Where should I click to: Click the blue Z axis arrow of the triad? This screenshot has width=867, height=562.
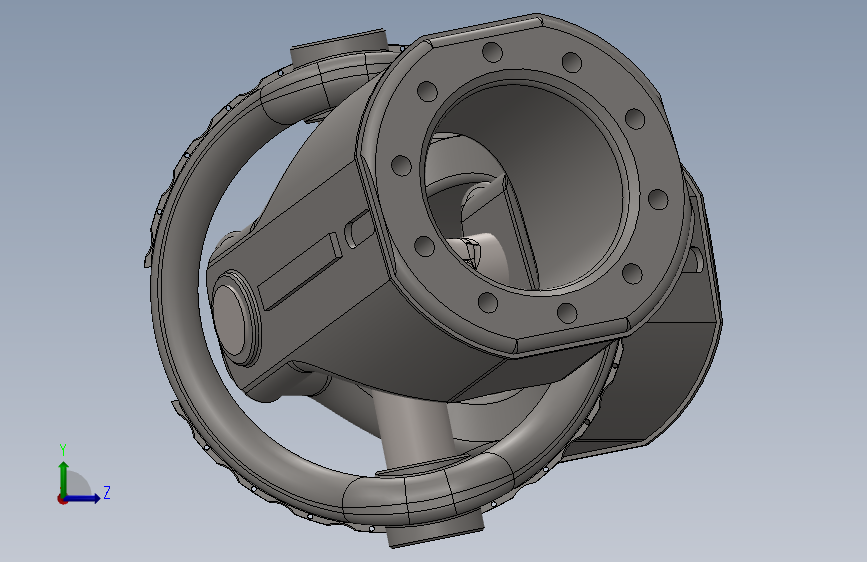[x=83, y=498]
